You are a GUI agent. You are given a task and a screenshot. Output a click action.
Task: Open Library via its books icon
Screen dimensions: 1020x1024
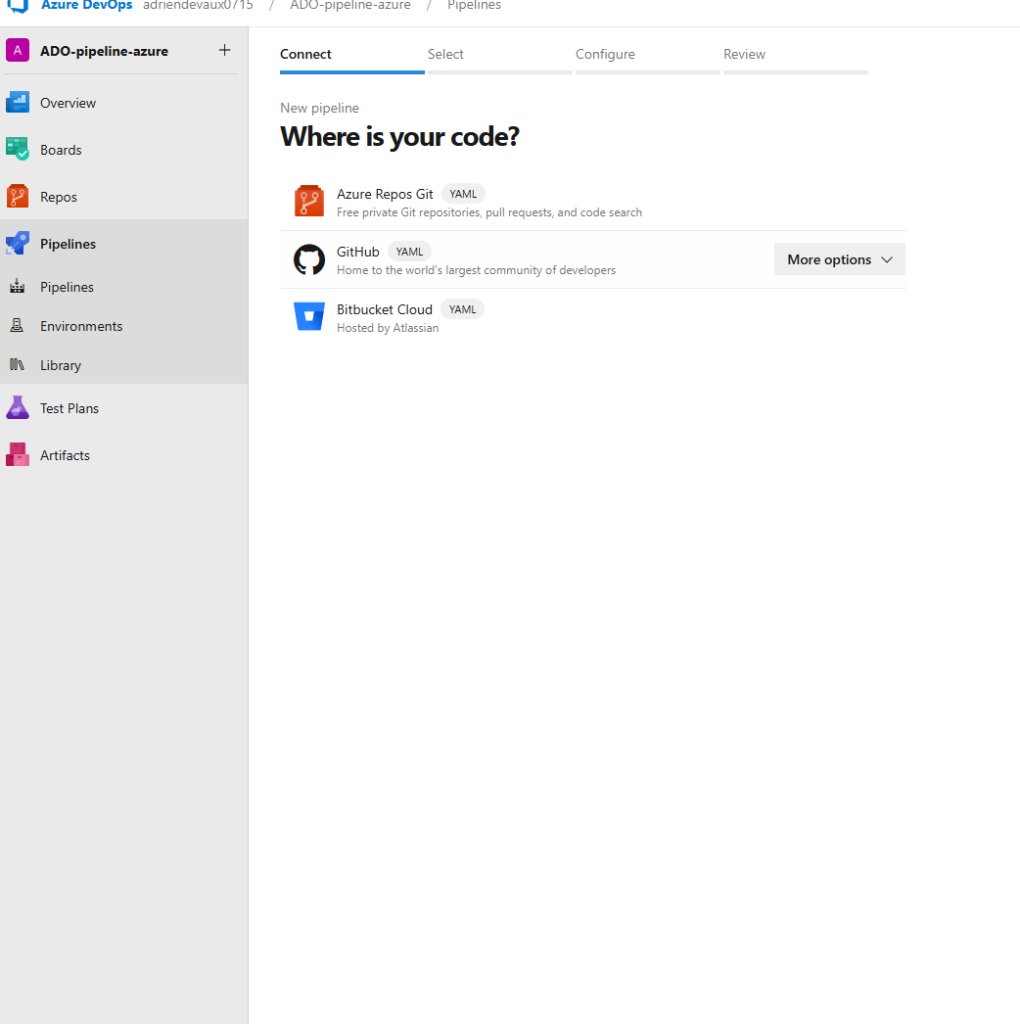[17, 365]
